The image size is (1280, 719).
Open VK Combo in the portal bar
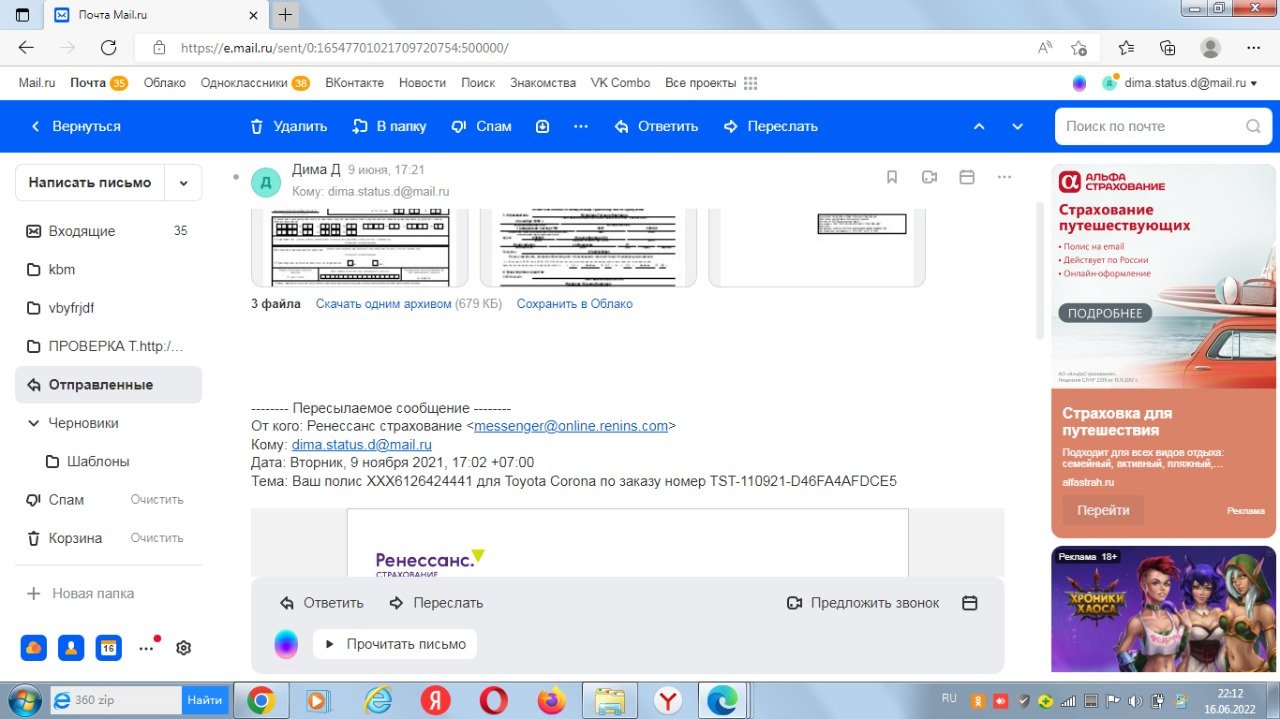(620, 83)
